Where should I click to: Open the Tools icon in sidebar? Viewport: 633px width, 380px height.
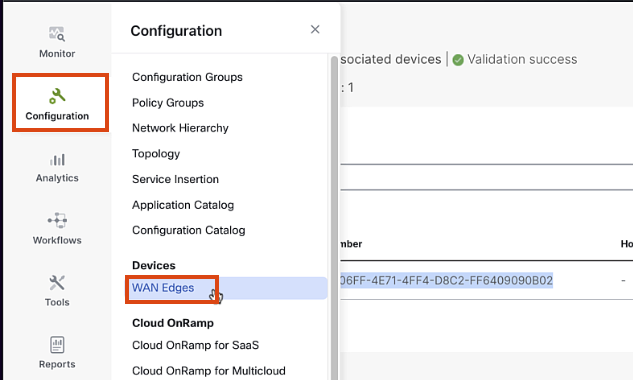pyautogui.click(x=57, y=283)
